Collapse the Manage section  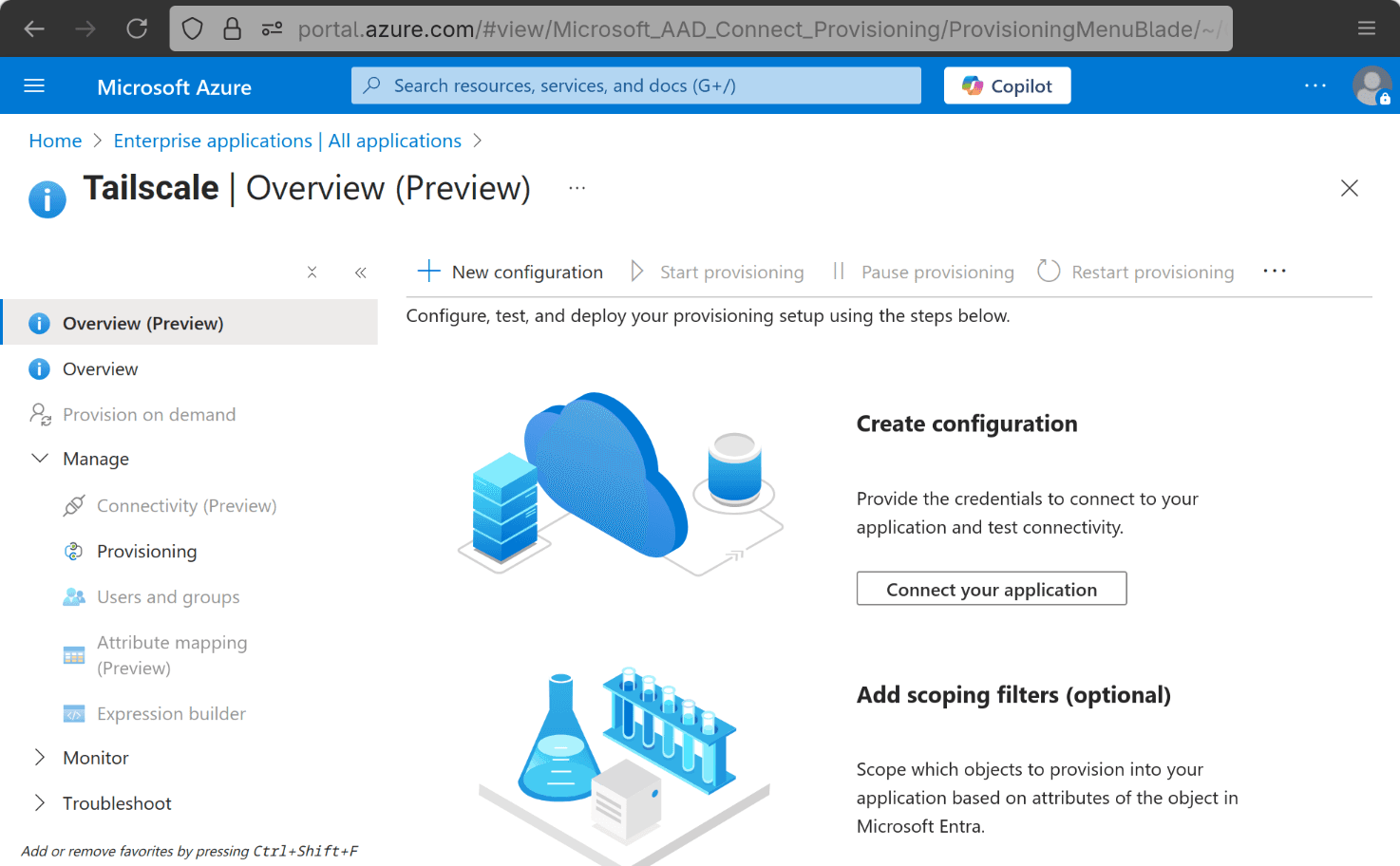pos(40,458)
